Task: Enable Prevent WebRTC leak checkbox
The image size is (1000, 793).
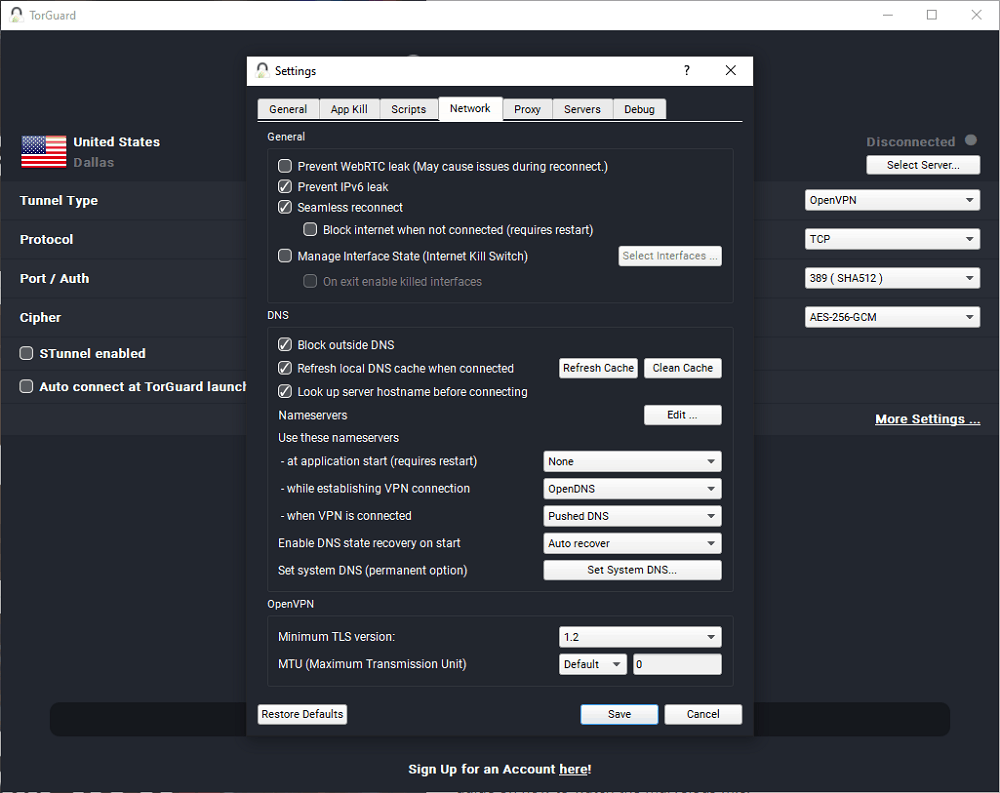Action: (x=285, y=167)
